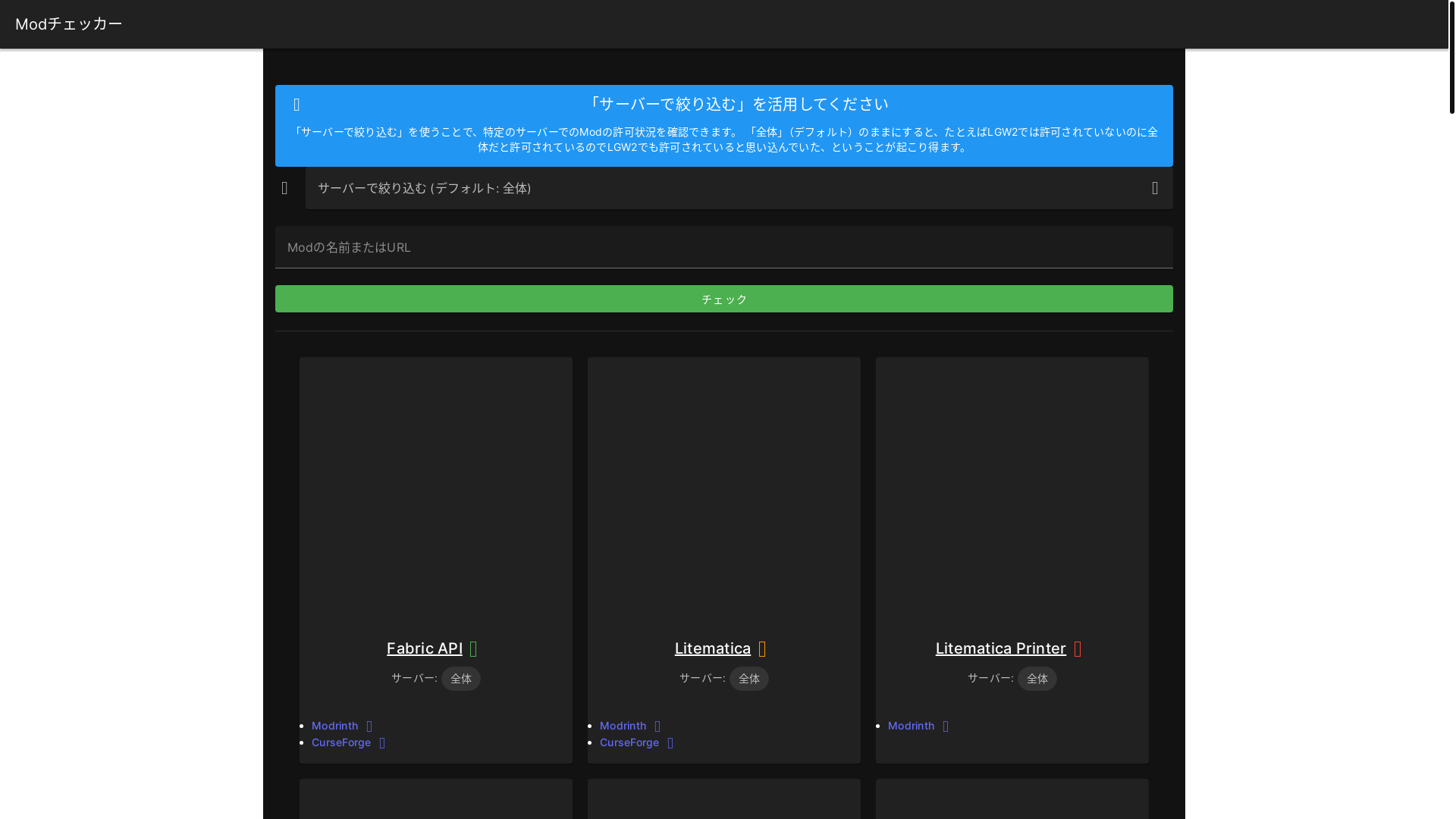The width and height of the screenshot is (1456, 819).
Task: Click the green status icon next to Fabric API
Action: pos(473,649)
